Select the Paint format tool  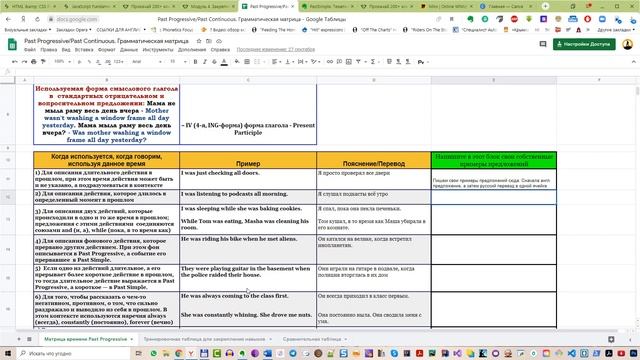(x=43, y=62)
